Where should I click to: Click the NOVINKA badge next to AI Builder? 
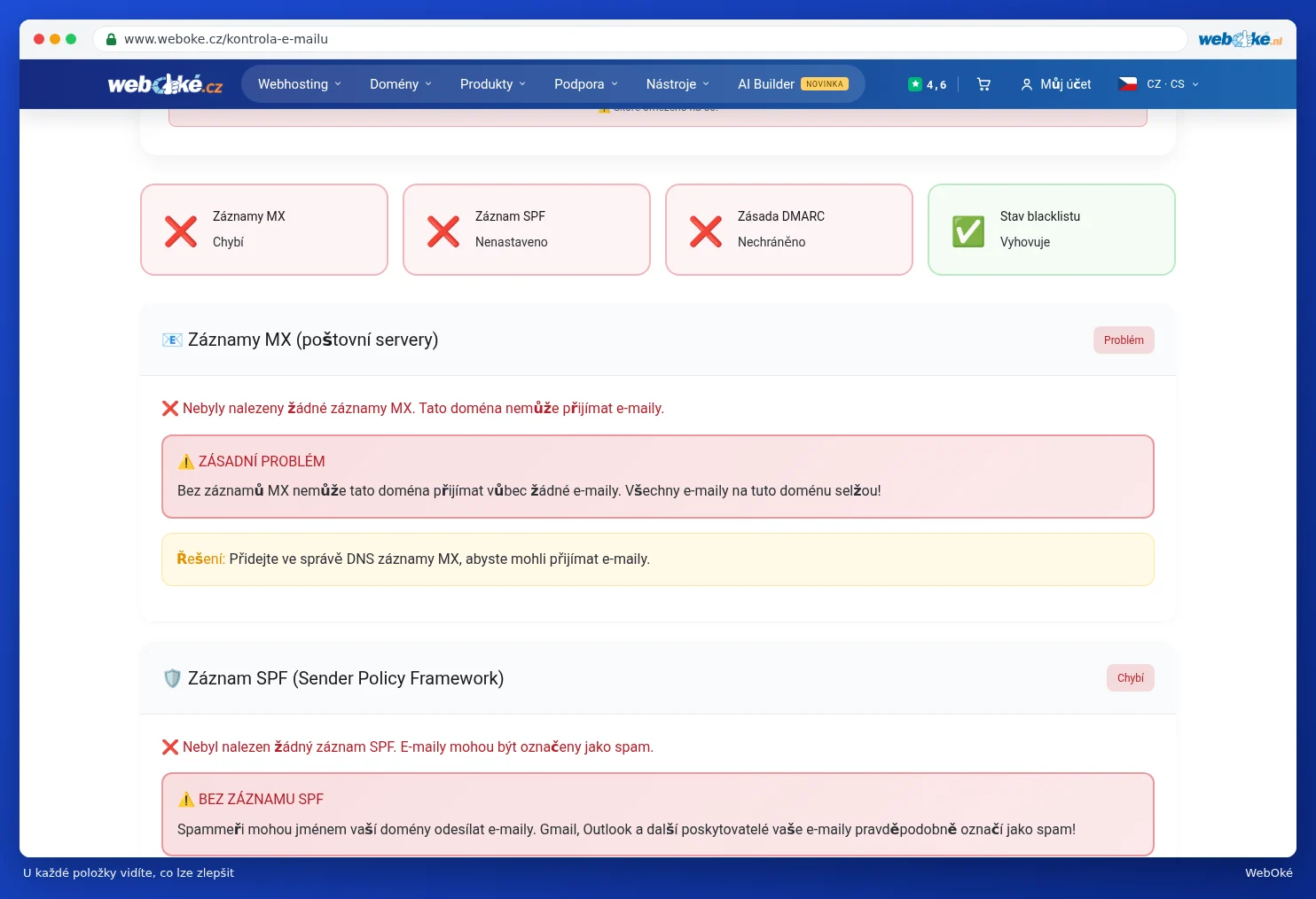pos(825,84)
